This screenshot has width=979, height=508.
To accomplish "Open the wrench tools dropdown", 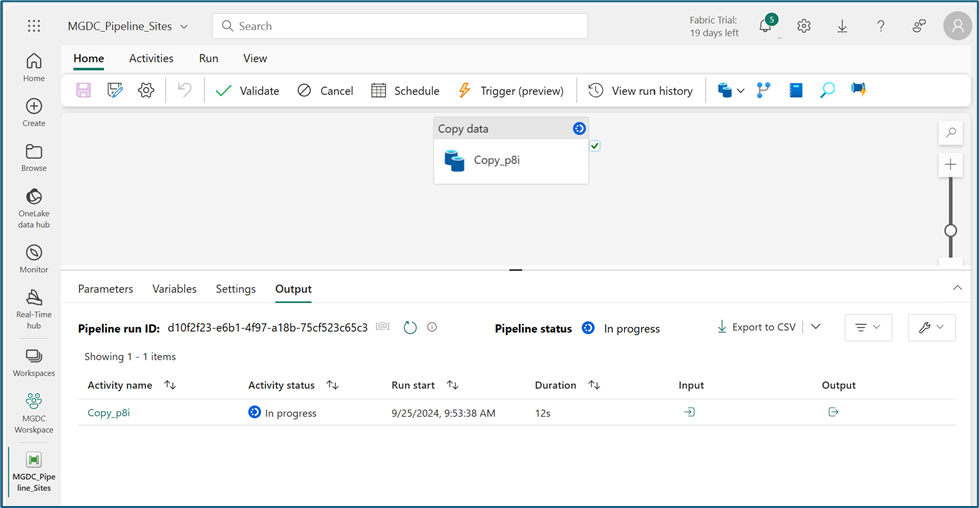I will click(931, 328).
